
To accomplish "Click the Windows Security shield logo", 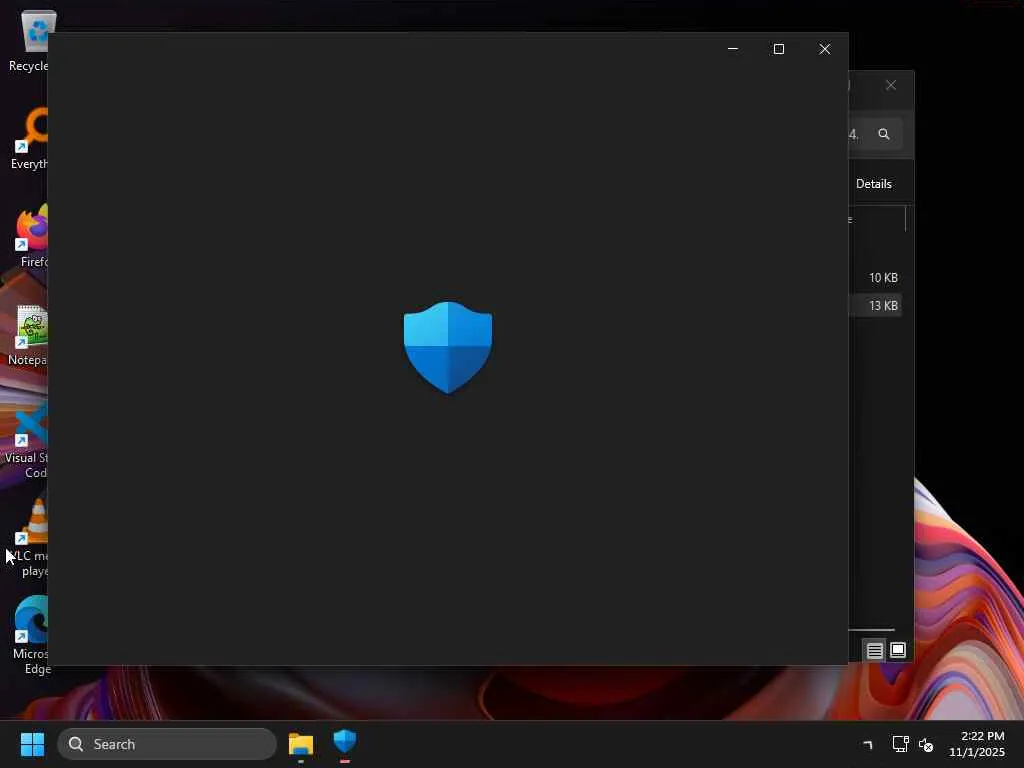I will [x=448, y=347].
